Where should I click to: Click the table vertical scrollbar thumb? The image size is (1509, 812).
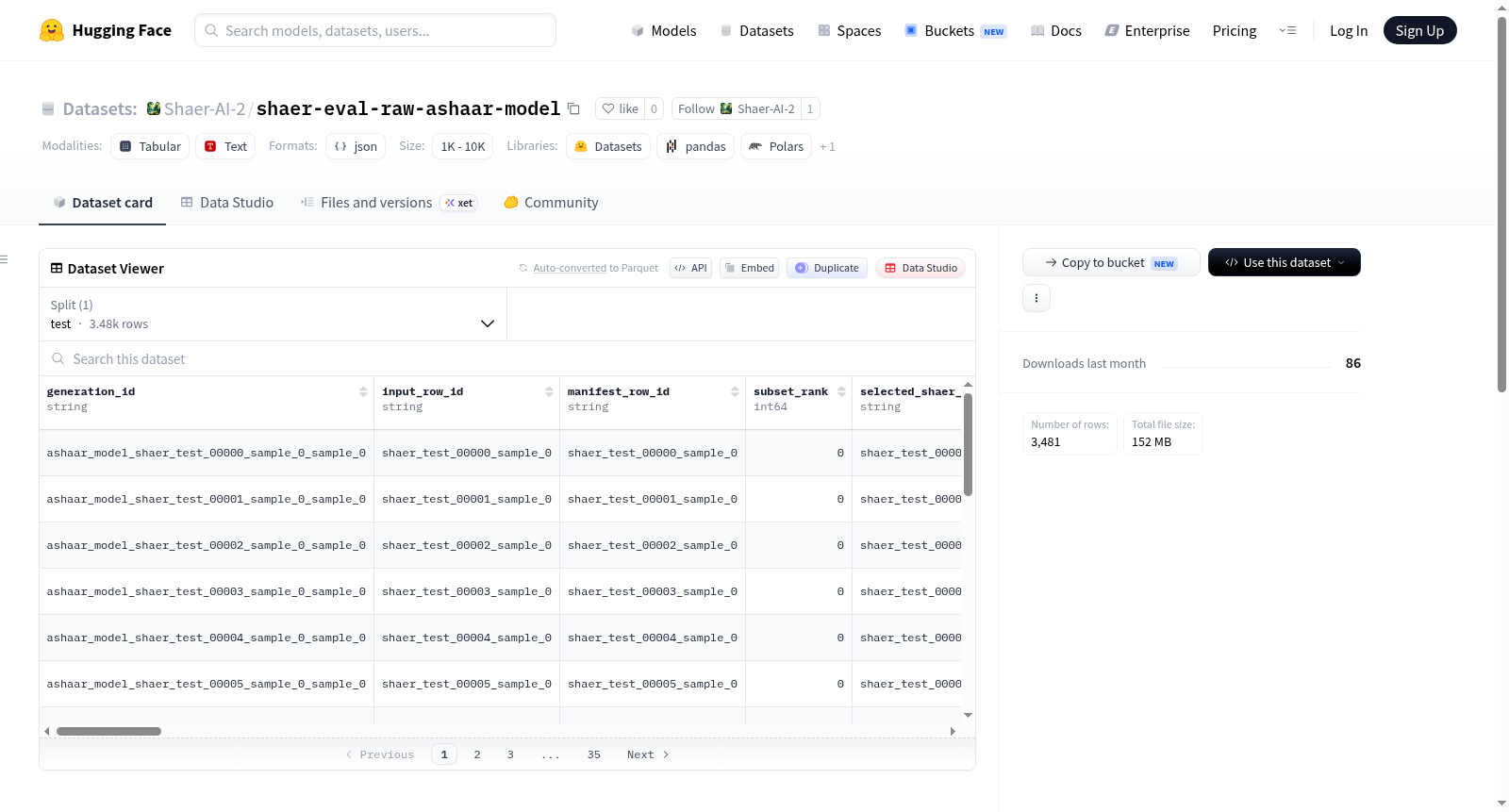(x=968, y=445)
